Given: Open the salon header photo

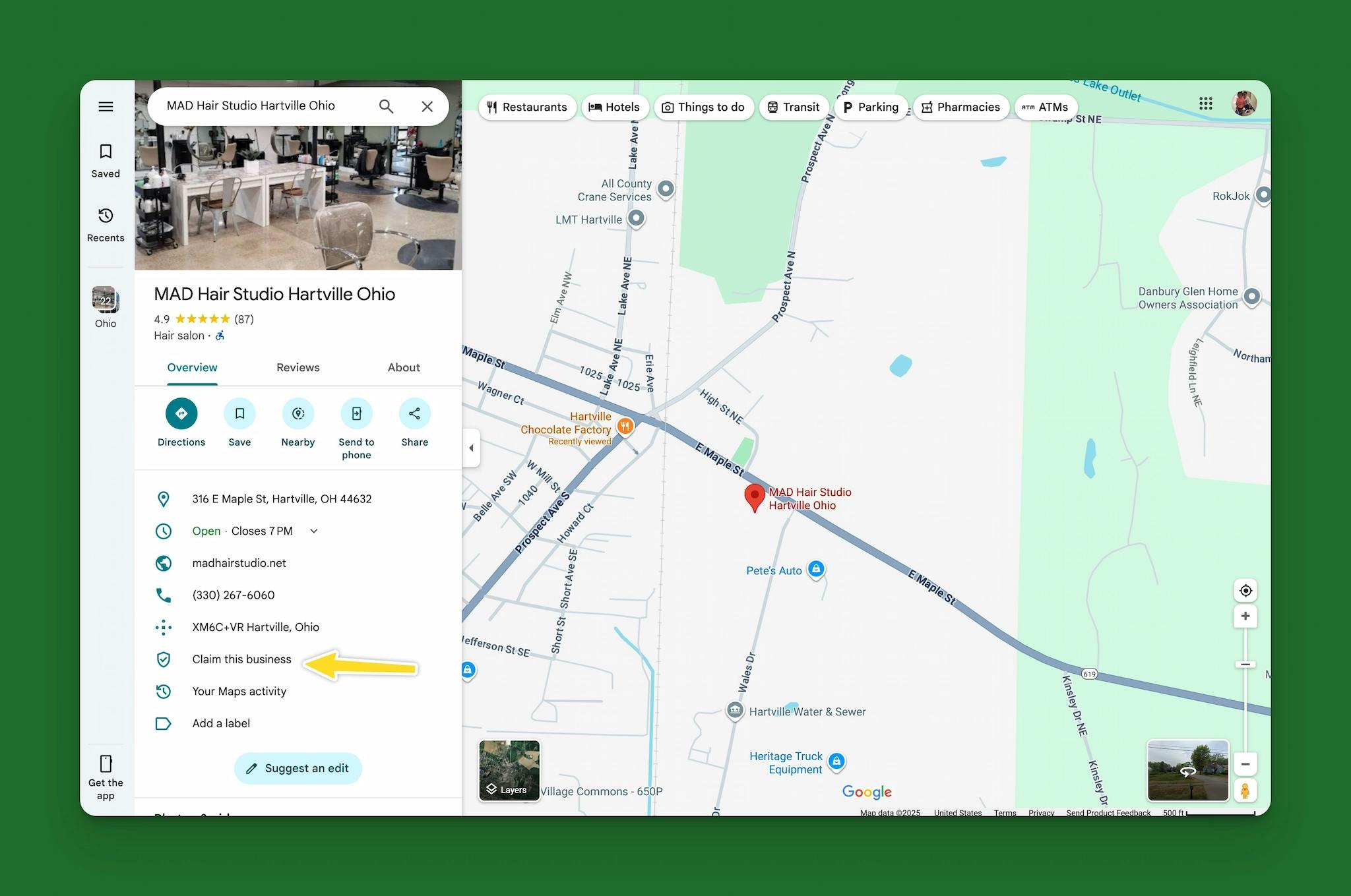Looking at the screenshot, I should coord(298,198).
